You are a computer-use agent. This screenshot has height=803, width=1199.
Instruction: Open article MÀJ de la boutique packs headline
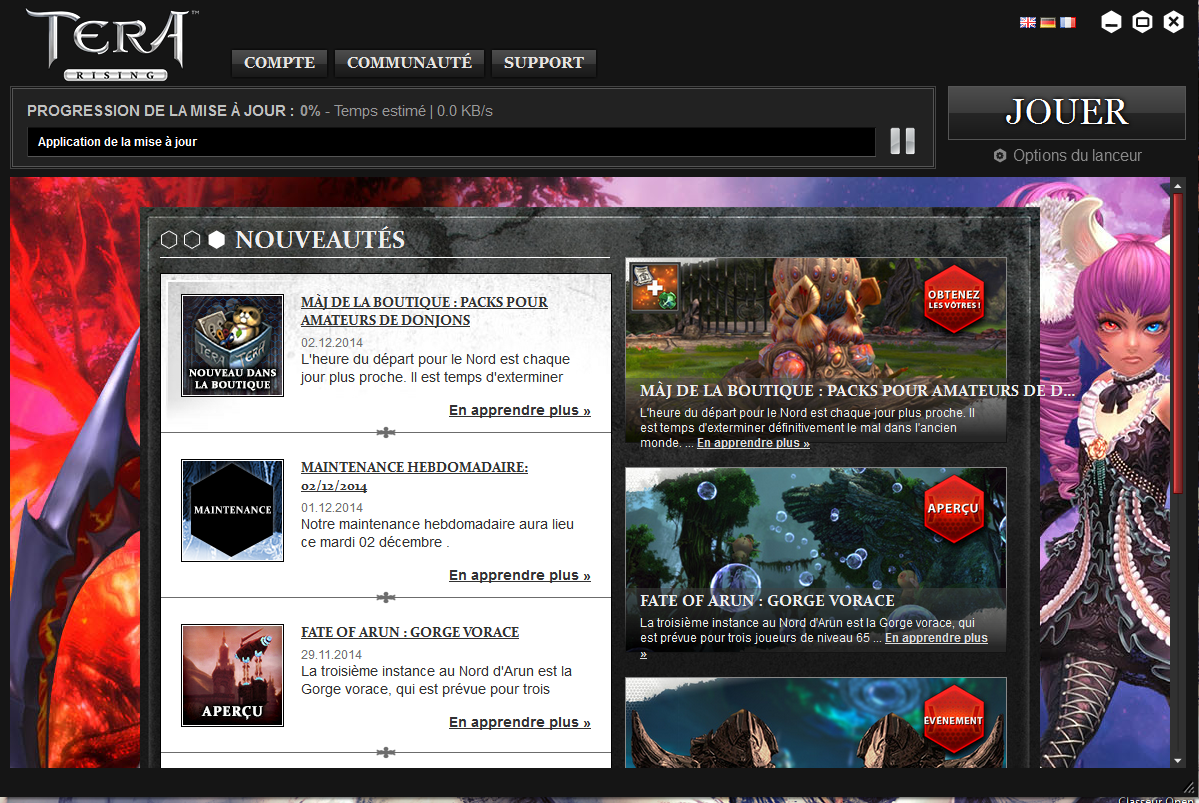point(424,311)
